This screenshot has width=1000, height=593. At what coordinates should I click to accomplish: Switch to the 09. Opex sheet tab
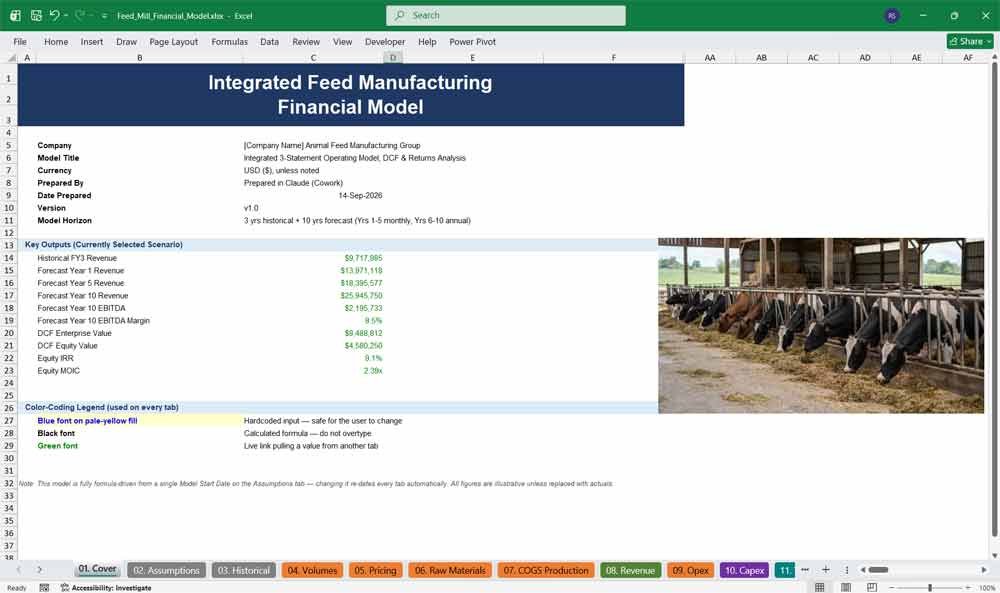pos(690,570)
